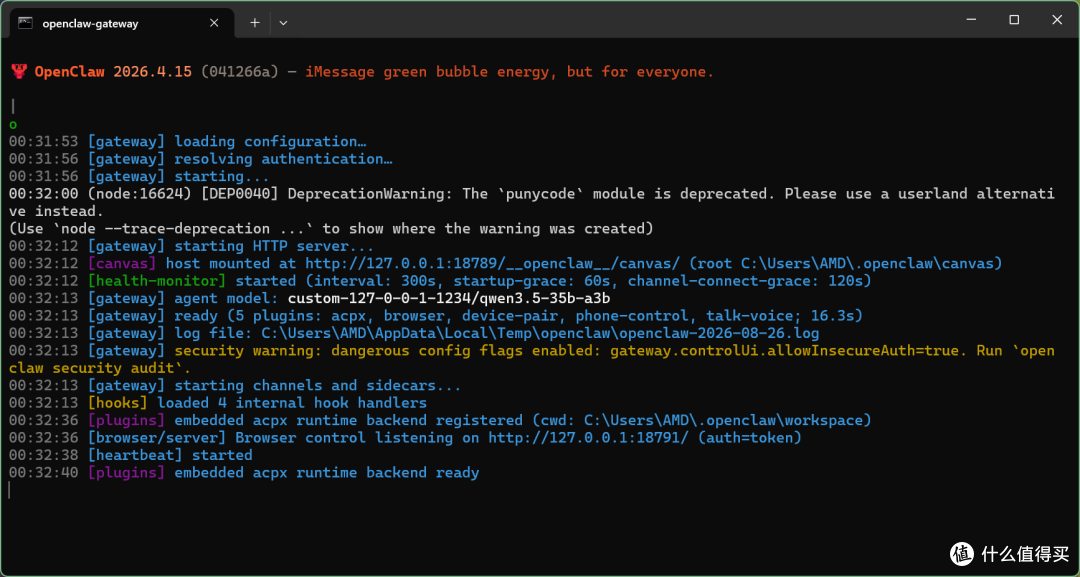Open a new terminal tab
This screenshot has height=577, width=1080.
(255, 23)
